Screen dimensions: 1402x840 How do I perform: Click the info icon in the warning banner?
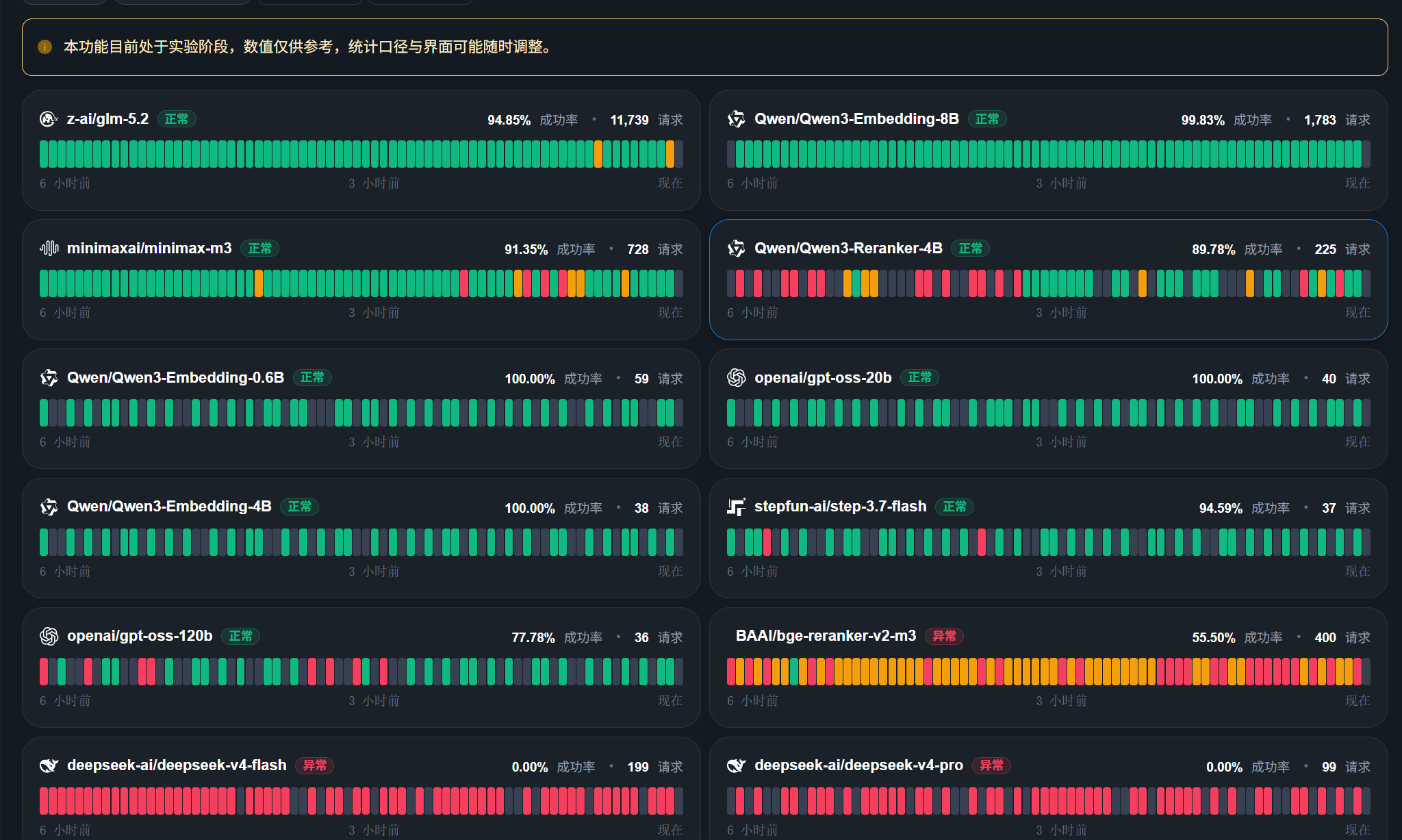coord(44,47)
